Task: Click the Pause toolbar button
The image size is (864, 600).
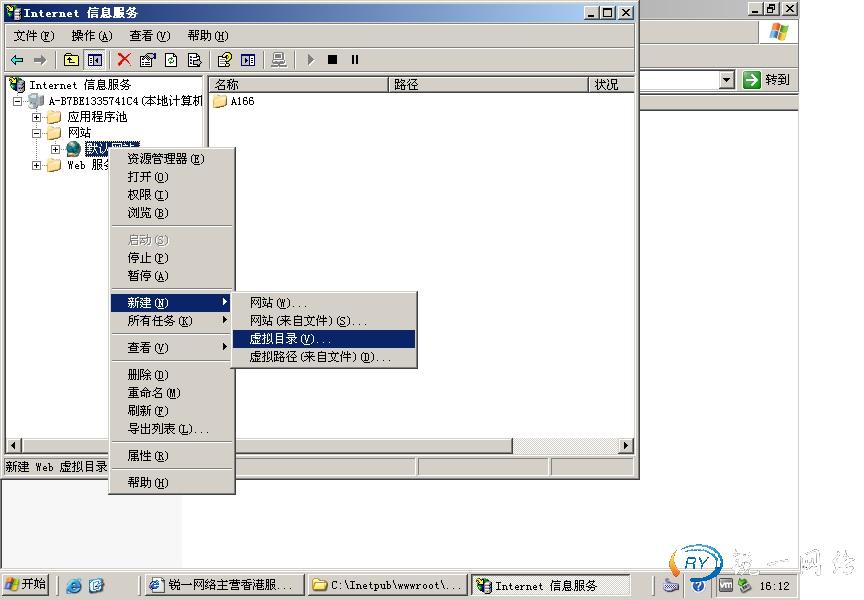Action: click(355, 60)
